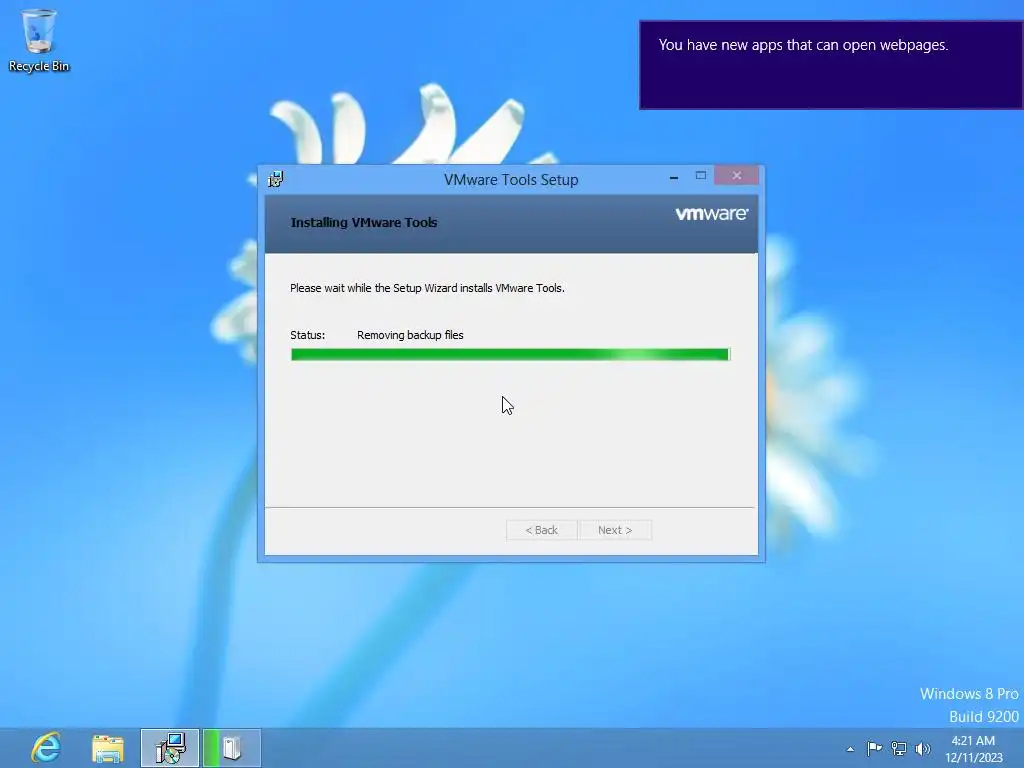Viewport: 1024px width, 768px height.
Task: Open the new apps webpages notification
Action: pos(831,65)
